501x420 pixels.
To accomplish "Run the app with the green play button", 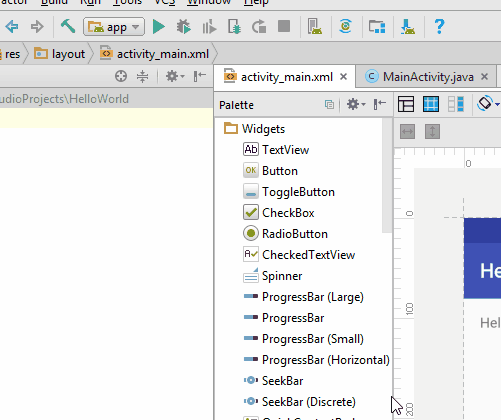I will click(159, 27).
